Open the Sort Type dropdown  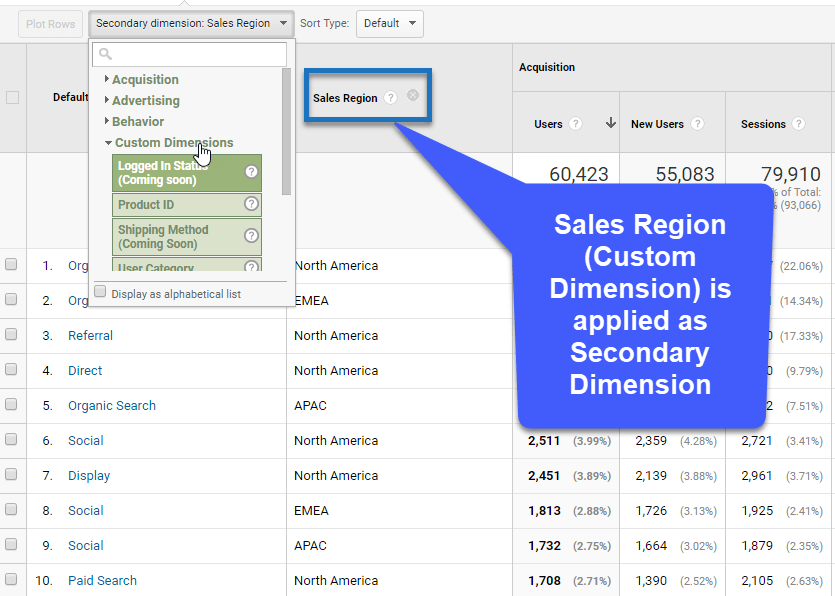tap(389, 23)
